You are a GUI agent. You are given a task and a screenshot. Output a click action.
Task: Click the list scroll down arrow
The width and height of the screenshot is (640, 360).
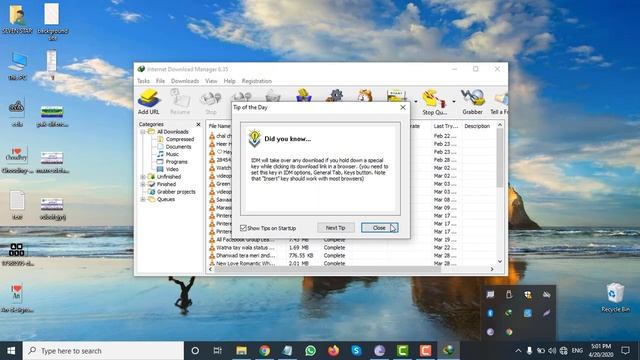coord(500,261)
